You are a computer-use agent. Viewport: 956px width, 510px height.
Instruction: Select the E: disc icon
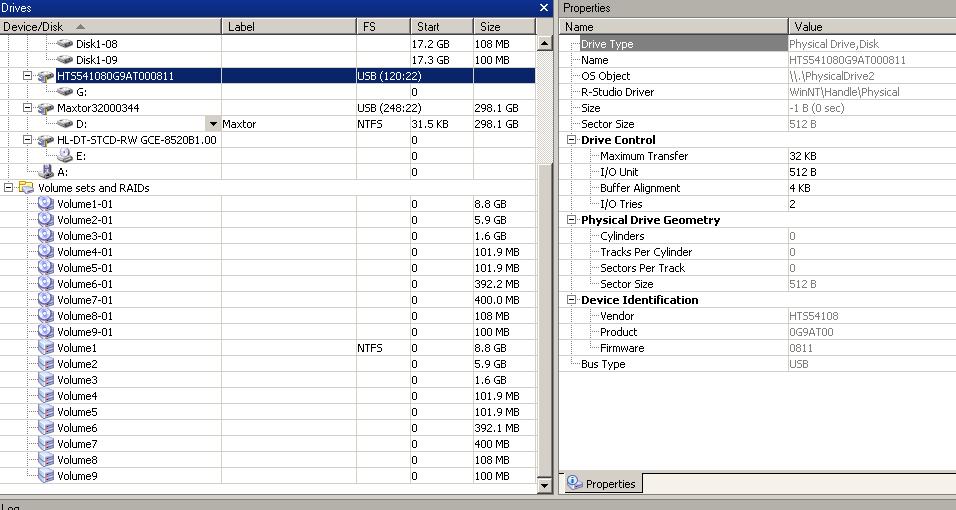65,156
